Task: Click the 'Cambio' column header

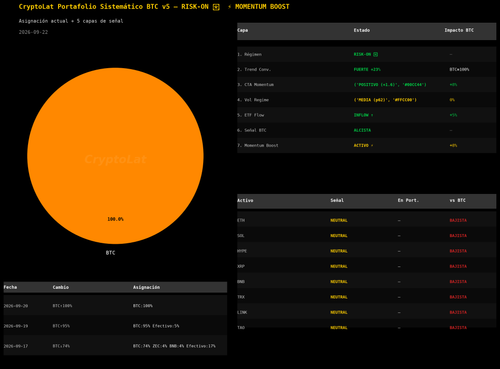Action: (x=61, y=287)
